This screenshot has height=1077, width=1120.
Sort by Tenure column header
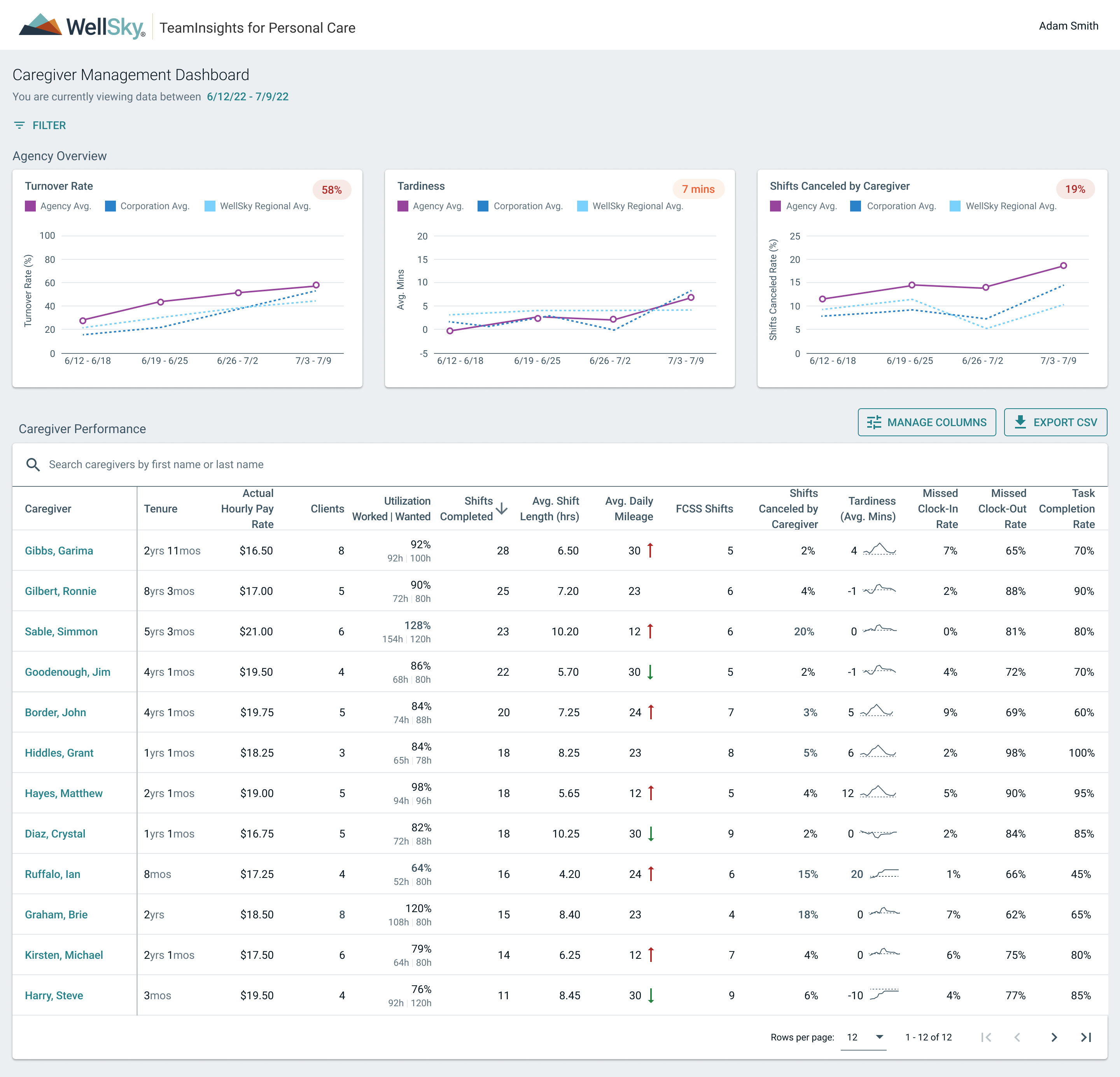161,509
